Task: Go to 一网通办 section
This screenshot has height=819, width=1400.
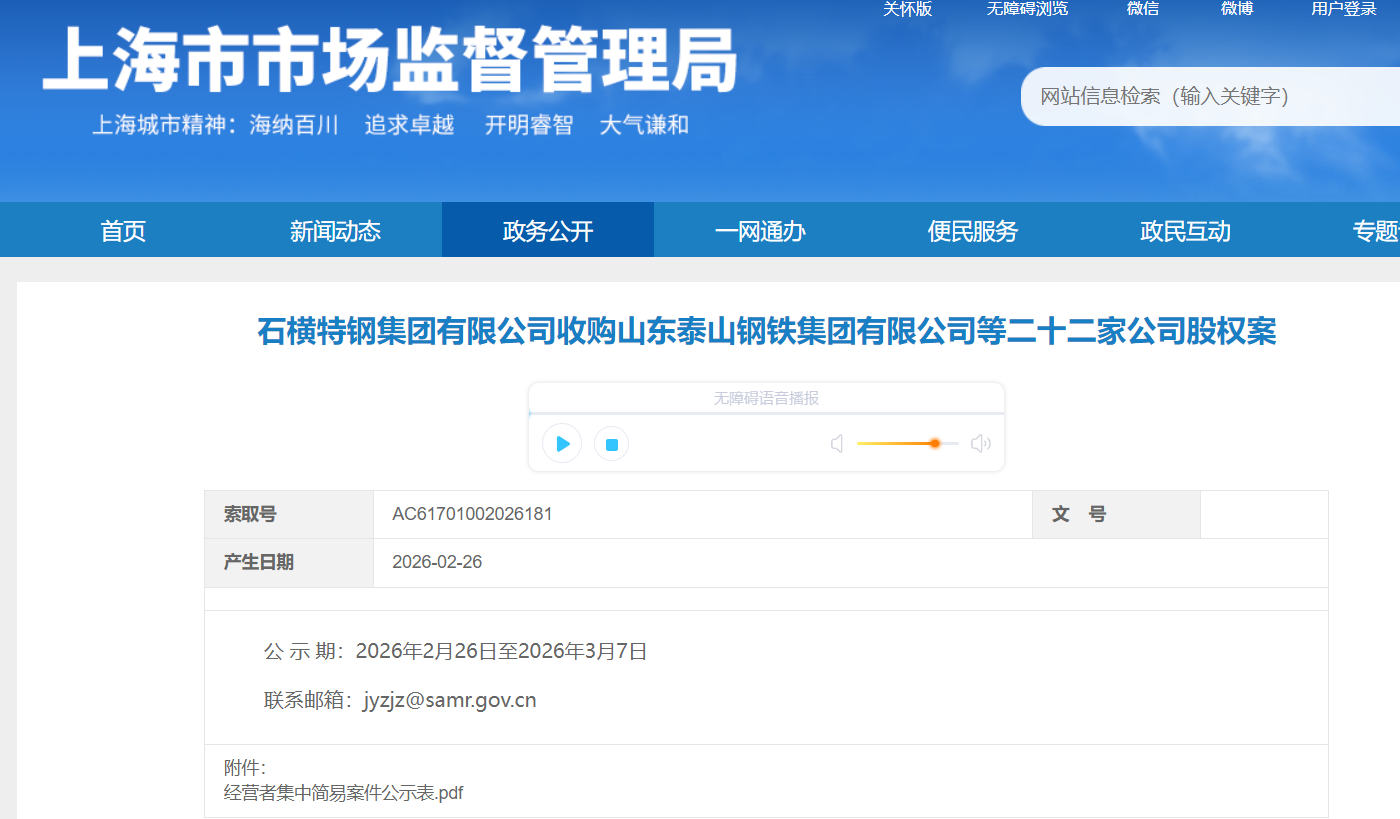Action: coord(760,231)
